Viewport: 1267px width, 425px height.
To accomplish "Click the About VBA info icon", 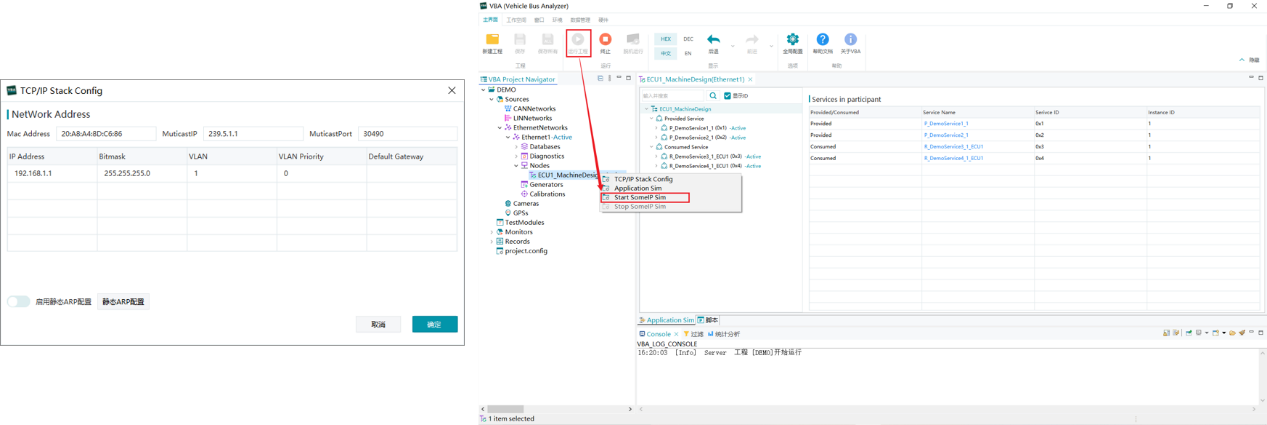I will pyautogui.click(x=850, y=40).
